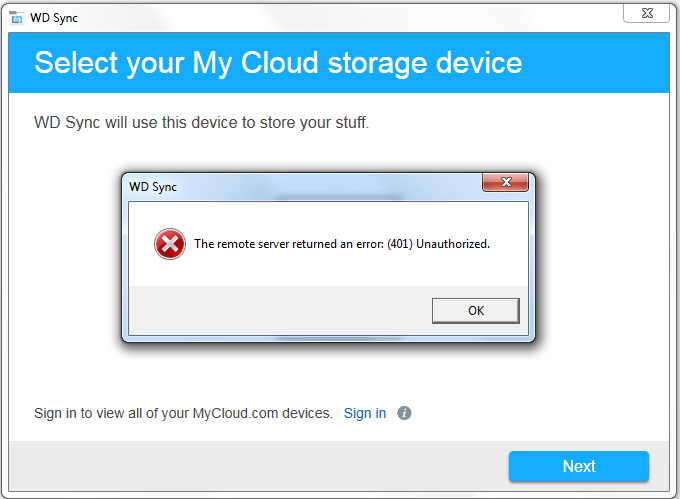Click the red error icon in the dialog

170,244
